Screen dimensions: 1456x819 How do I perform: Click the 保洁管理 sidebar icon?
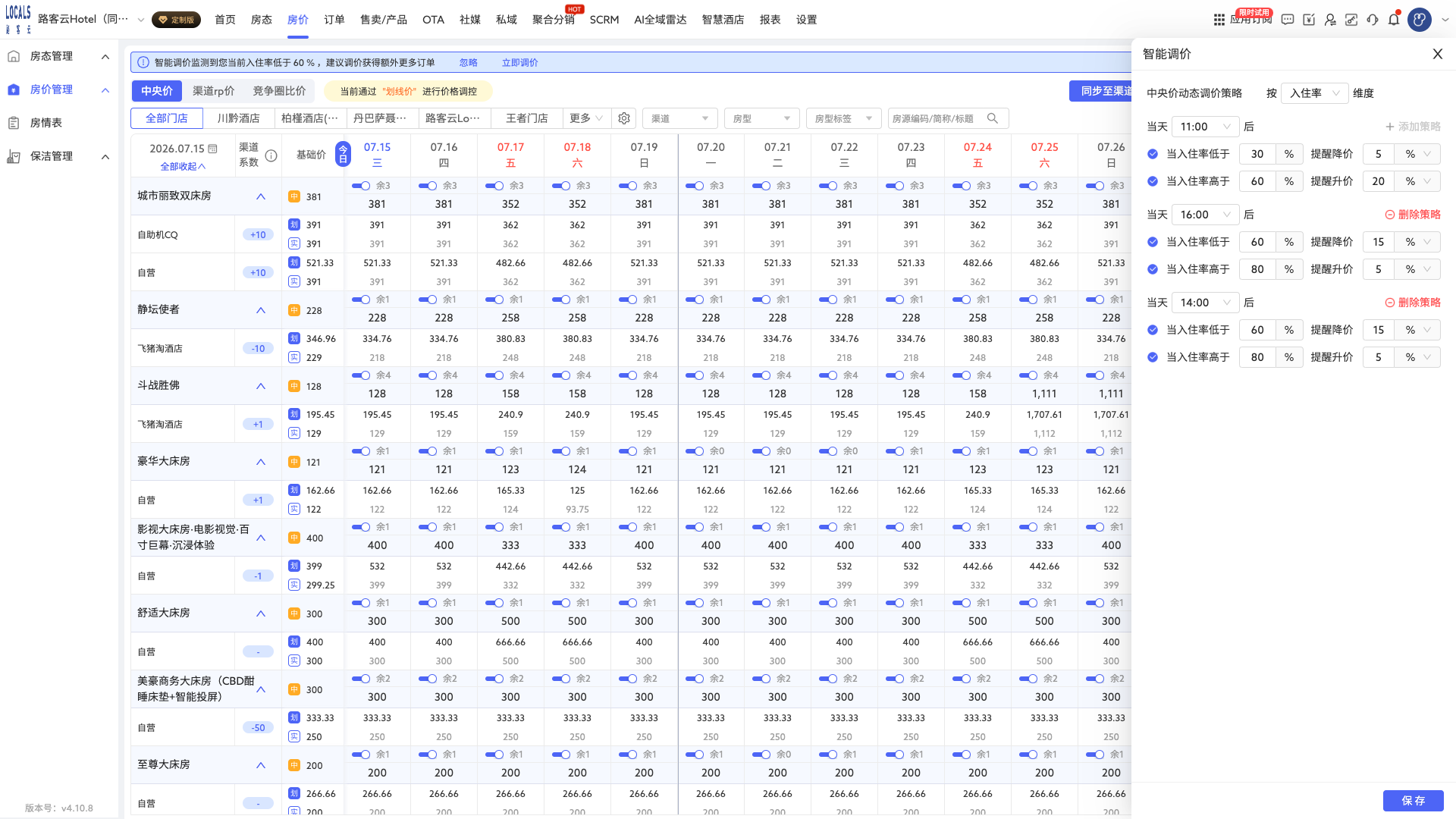14,156
